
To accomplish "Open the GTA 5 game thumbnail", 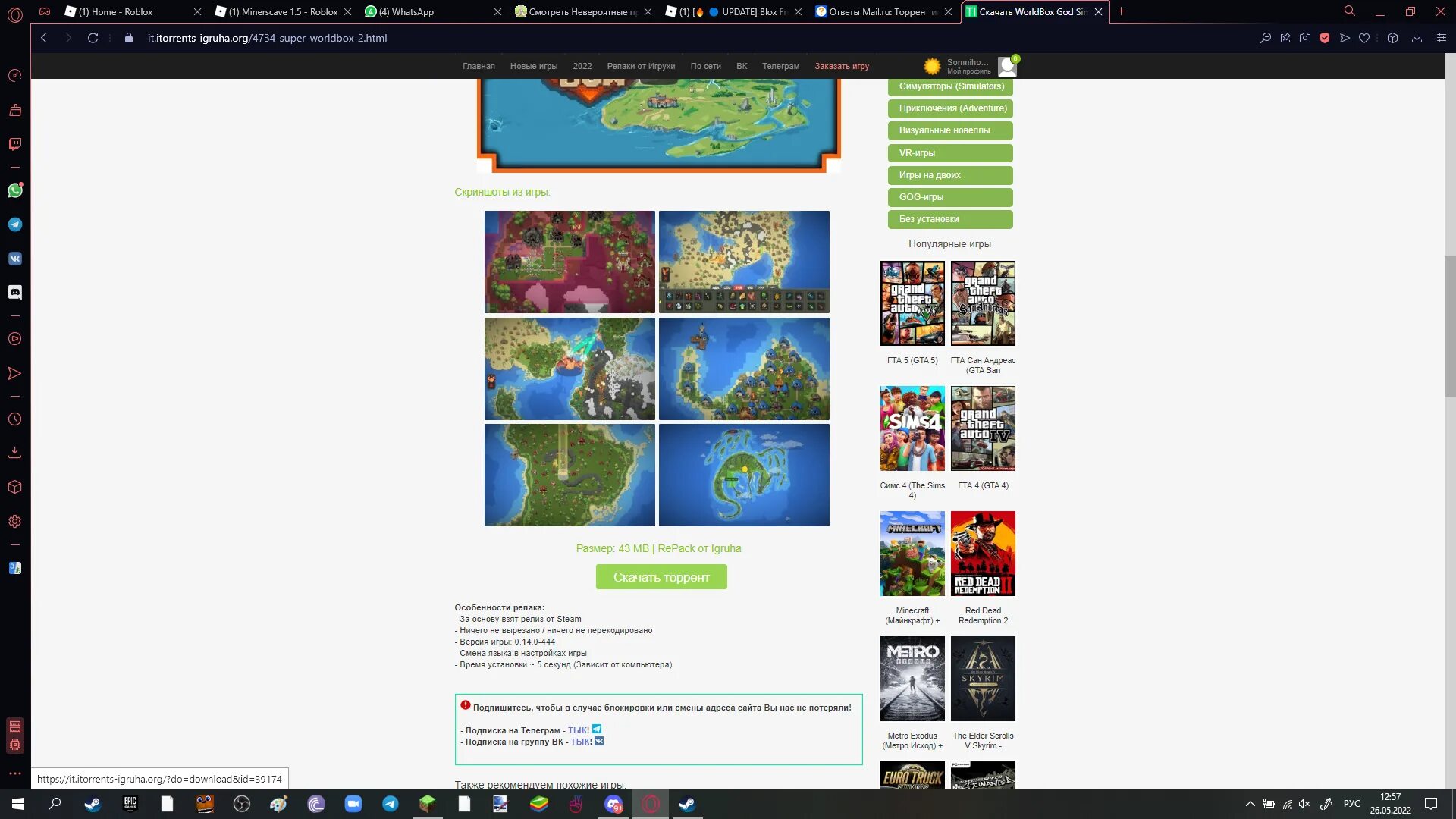I will (x=912, y=303).
